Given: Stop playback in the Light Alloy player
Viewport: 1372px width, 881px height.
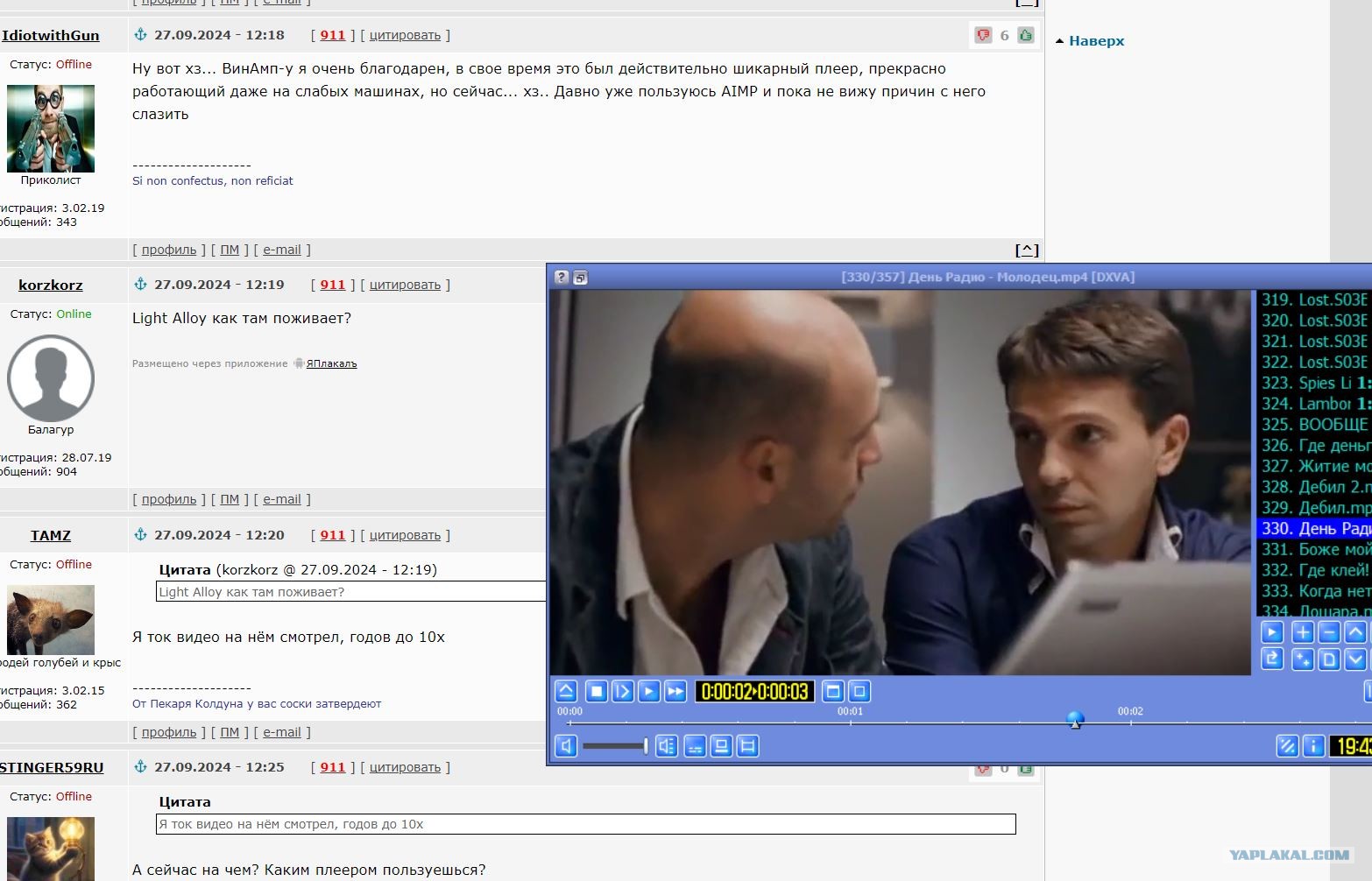Looking at the screenshot, I should (596, 691).
